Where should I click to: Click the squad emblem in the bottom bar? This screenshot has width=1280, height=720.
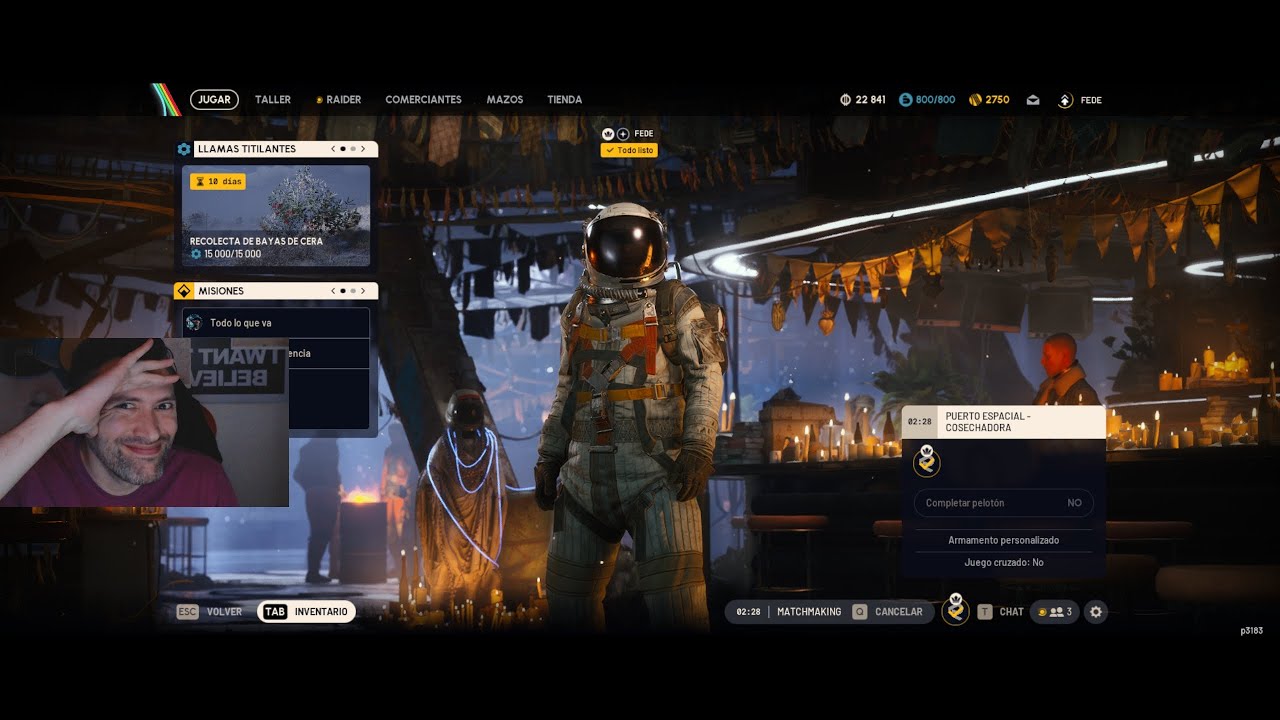click(955, 609)
